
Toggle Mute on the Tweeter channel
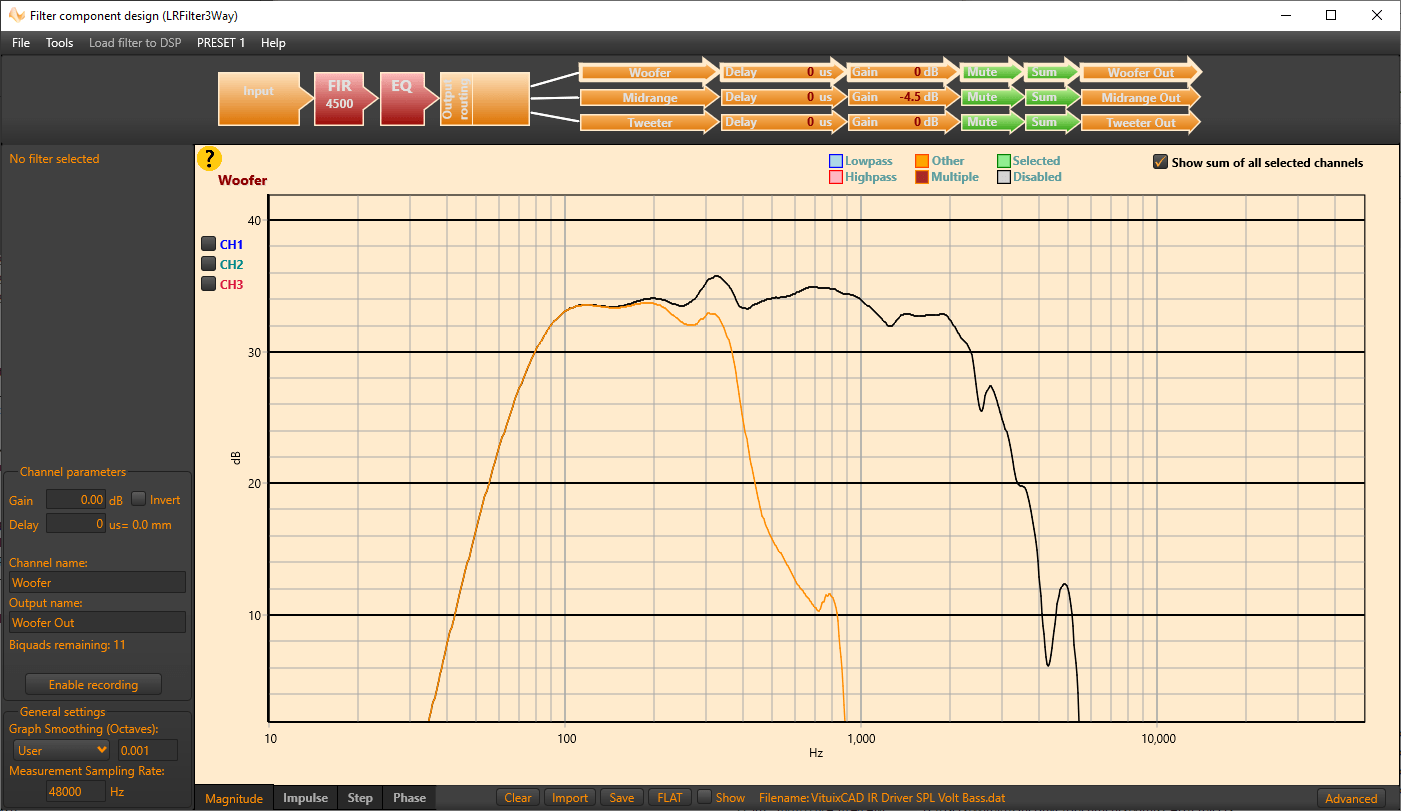pyautogui.click(x=991, y=122)
